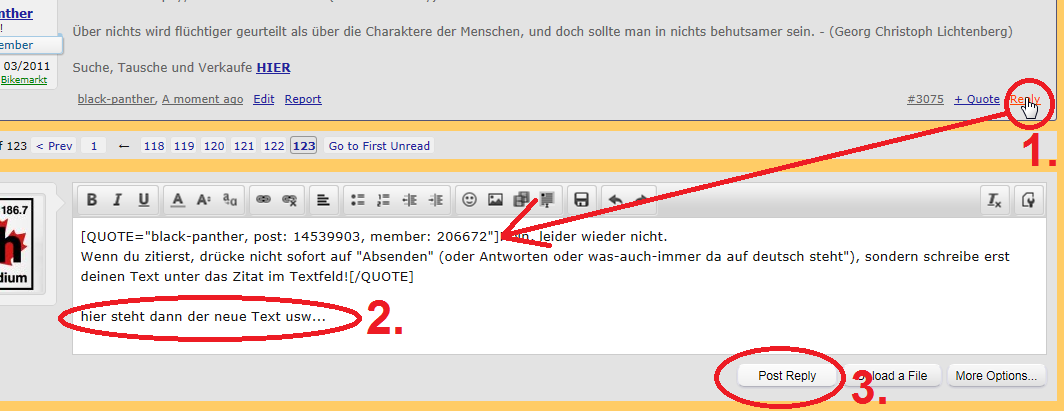Open the text color picker
Viewport: 1064px width, 411px height.
(x=178, y=199)
